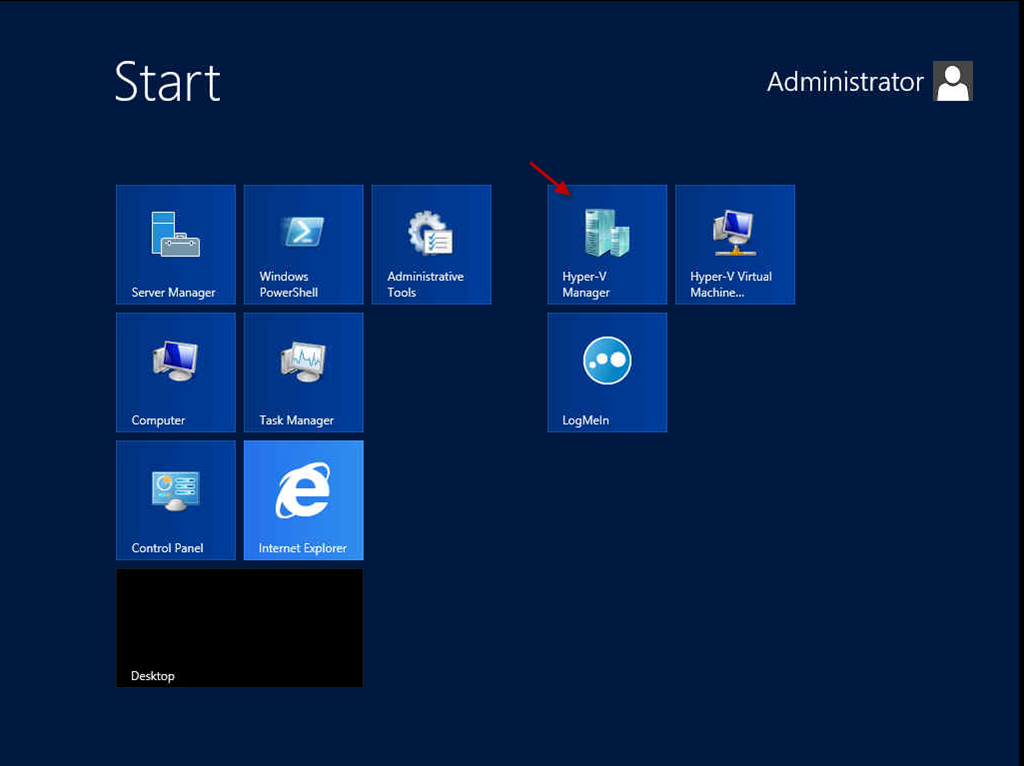Click the Administrator account name

point(845,82)
